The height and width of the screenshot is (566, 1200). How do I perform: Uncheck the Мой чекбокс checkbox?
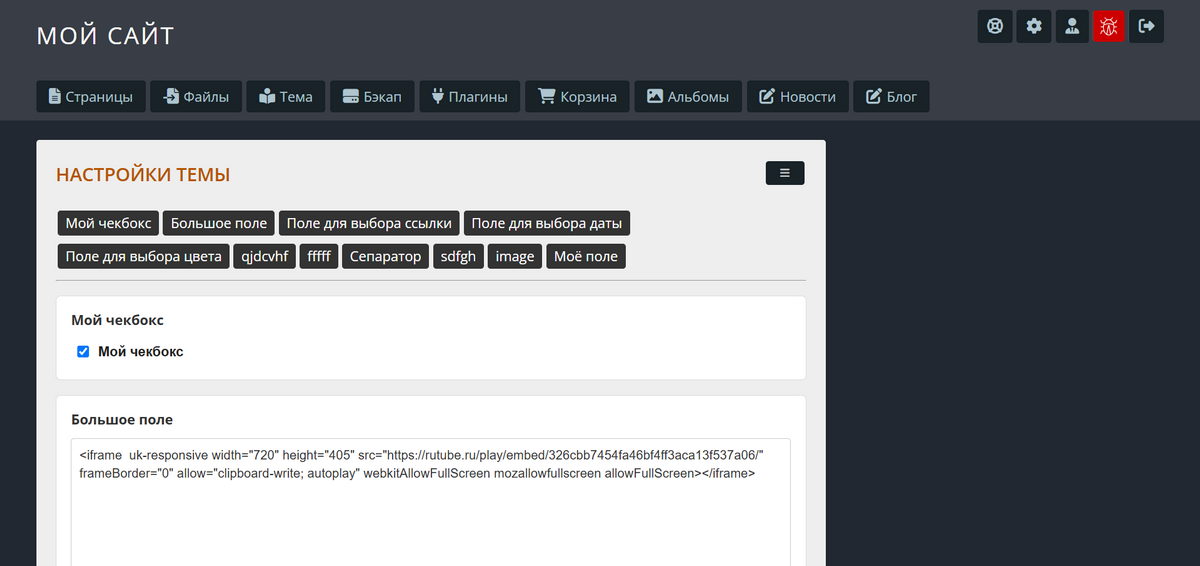click(84, 352)
